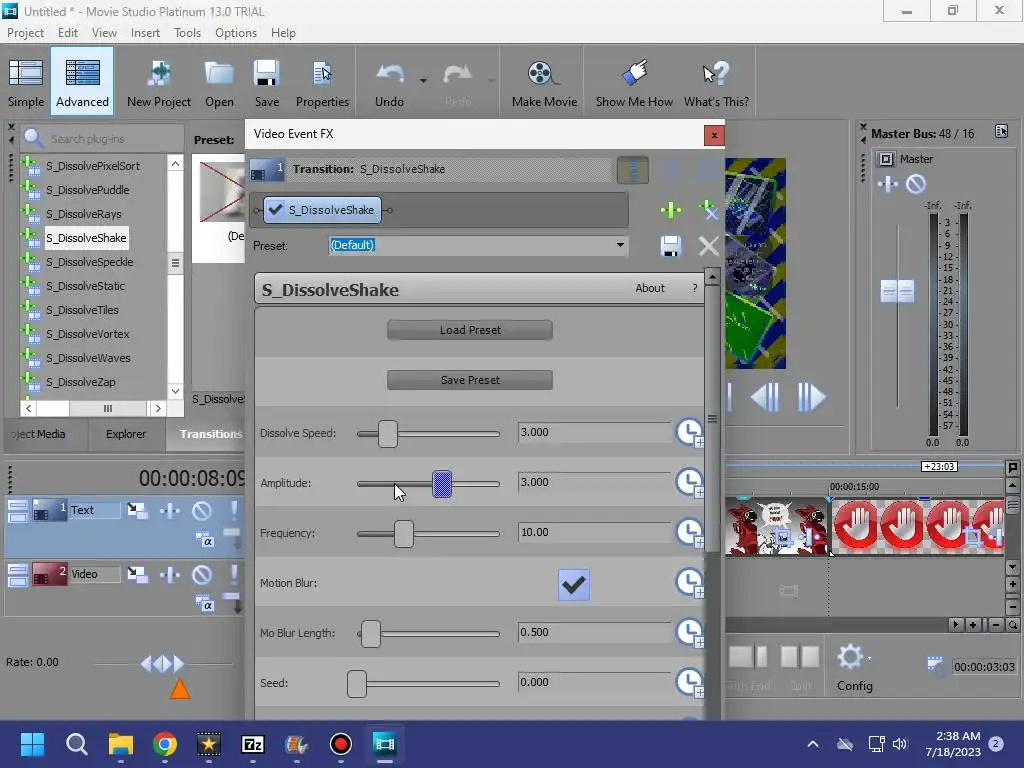The image size is (1024, 768).
Task: Animate Motion Blur with clock icon
Action: tap(689, 583)
